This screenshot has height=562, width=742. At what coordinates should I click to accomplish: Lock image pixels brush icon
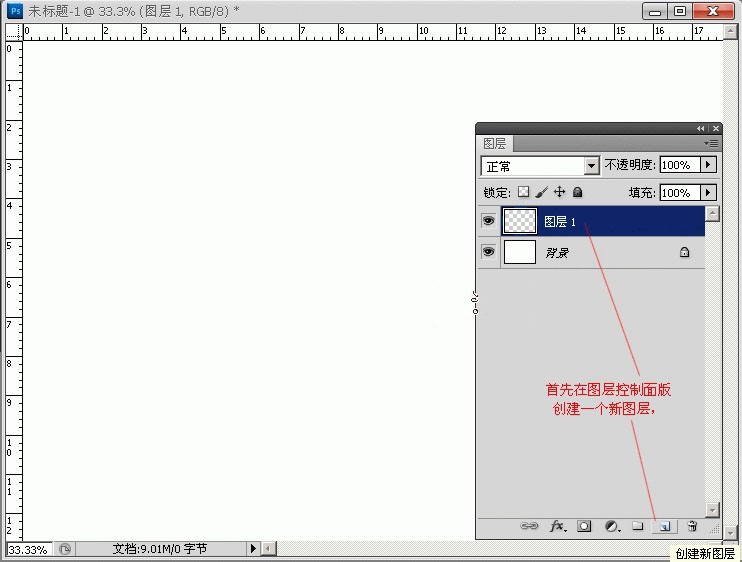[541, 192]
